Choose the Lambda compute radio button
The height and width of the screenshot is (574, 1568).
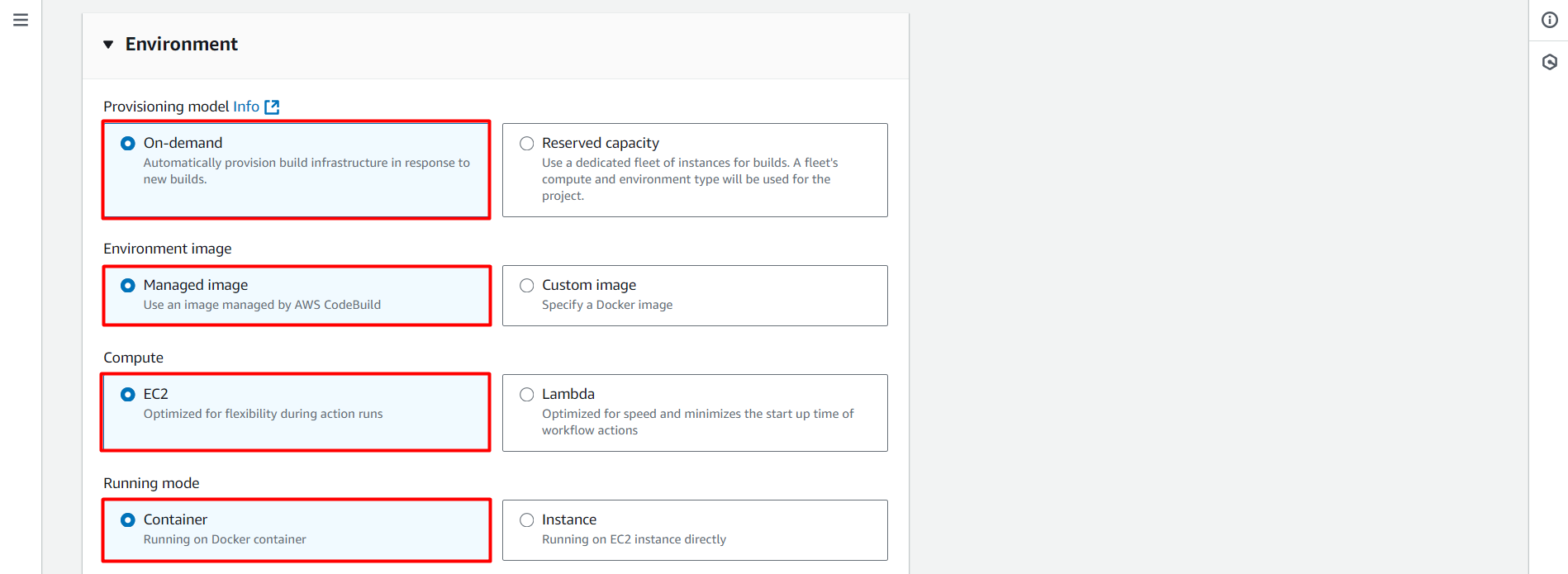[x=526, y=394]
